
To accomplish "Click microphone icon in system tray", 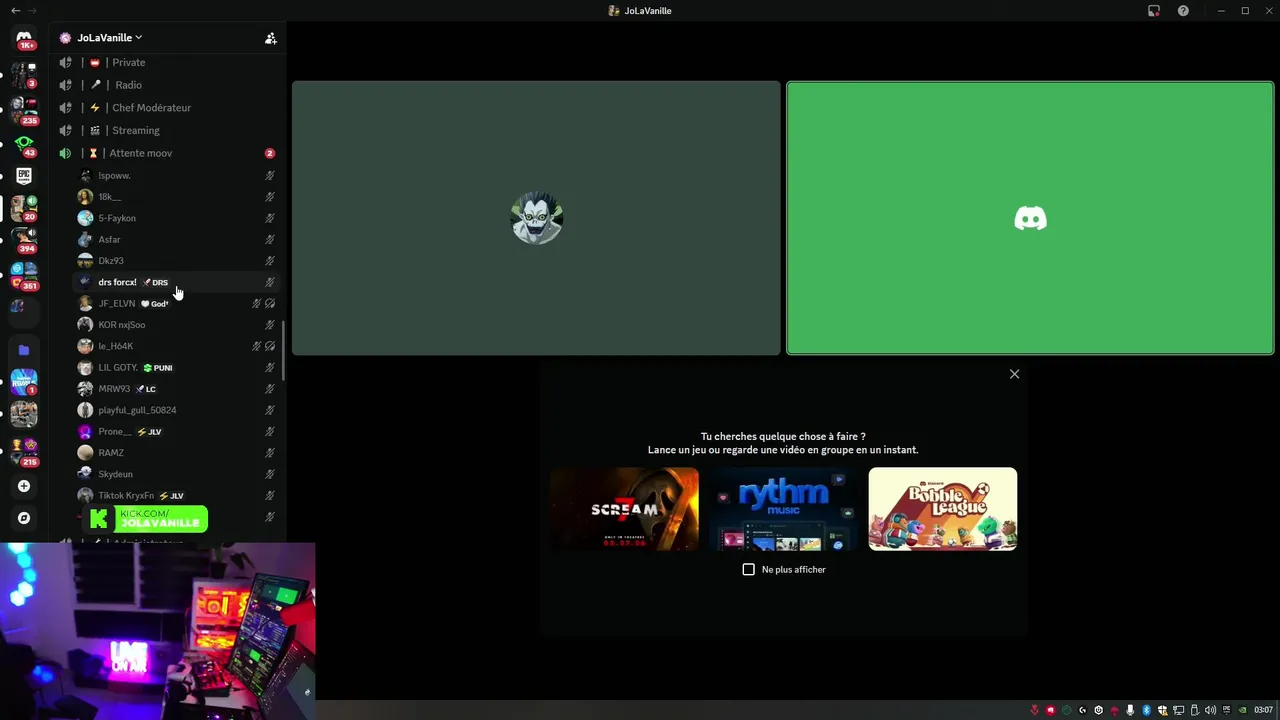I will (x=1131, y=710).
